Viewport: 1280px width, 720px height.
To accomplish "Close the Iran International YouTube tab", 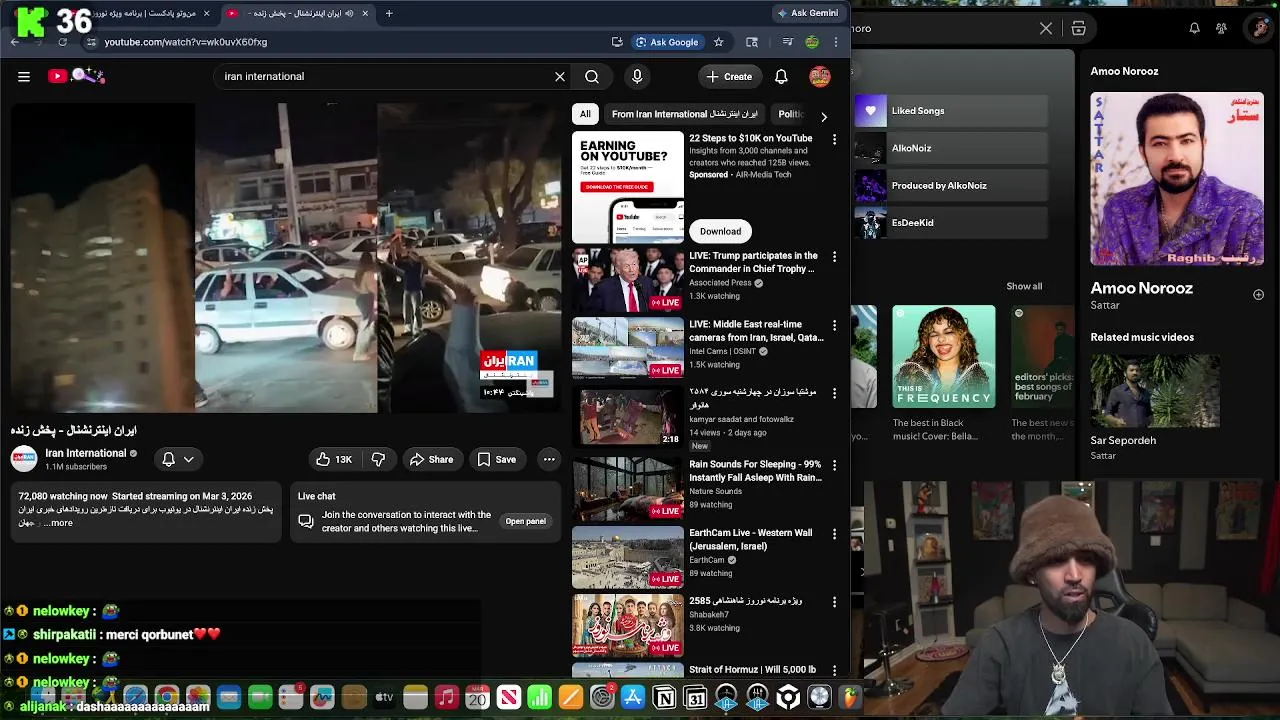I will click(x=365, y=13).
